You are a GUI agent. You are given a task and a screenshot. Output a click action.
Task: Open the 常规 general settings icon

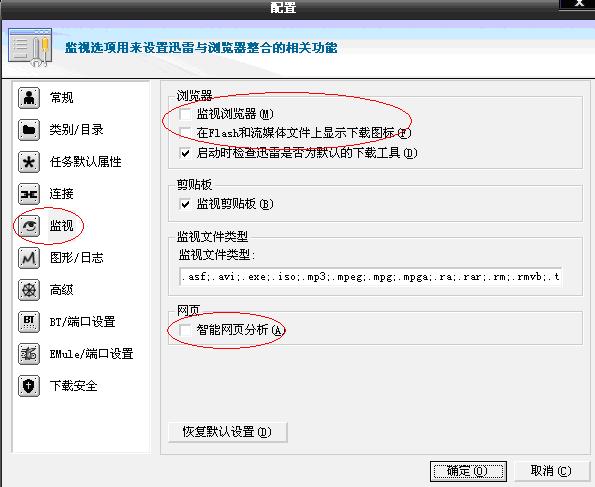29,98
